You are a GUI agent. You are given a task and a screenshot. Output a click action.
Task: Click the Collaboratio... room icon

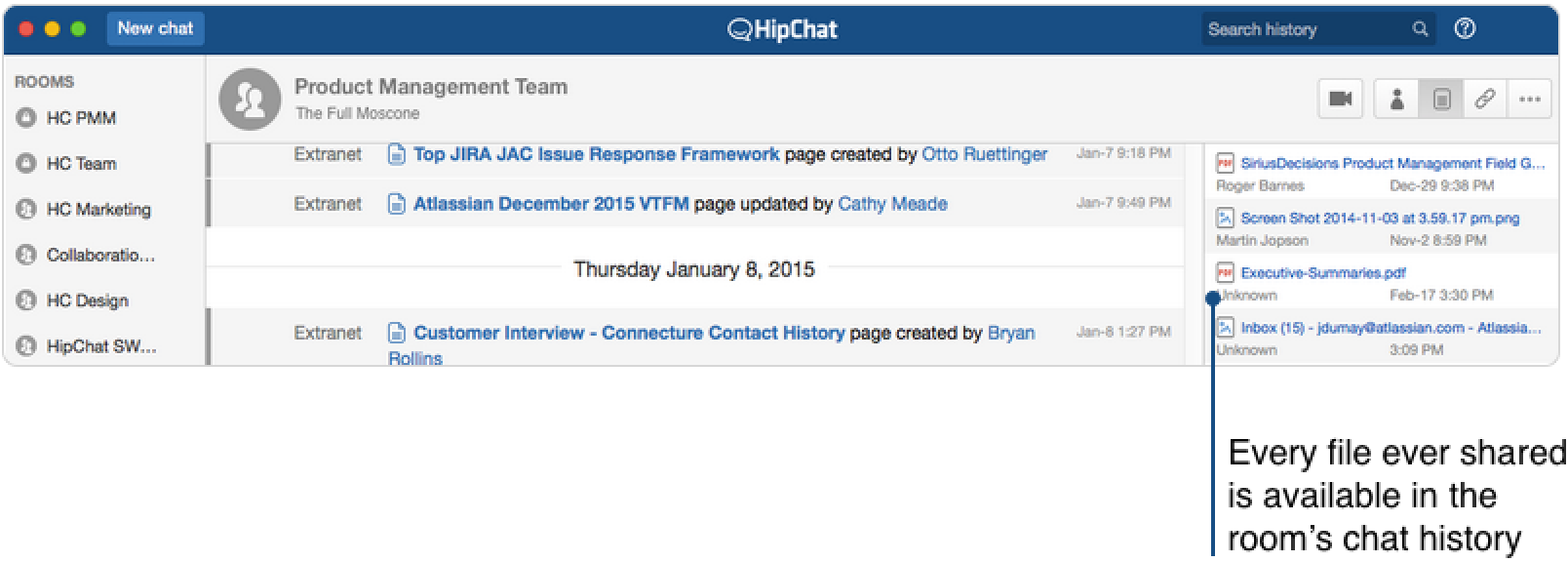coord(26,256)
